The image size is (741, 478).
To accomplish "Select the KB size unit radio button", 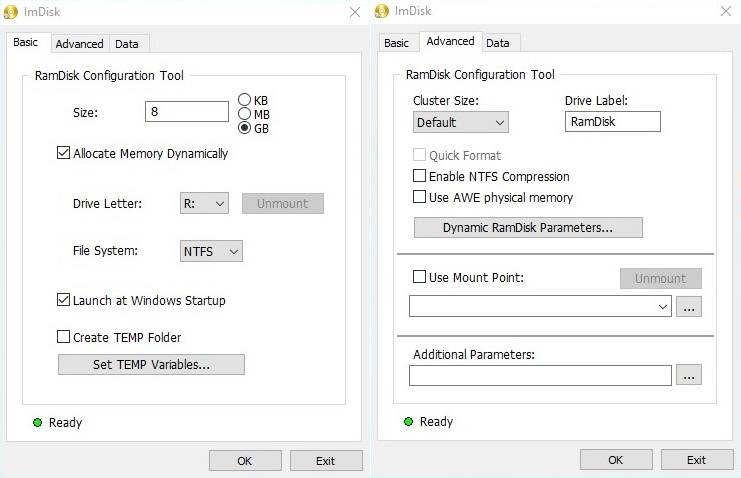I will click(x=244, y=100).
